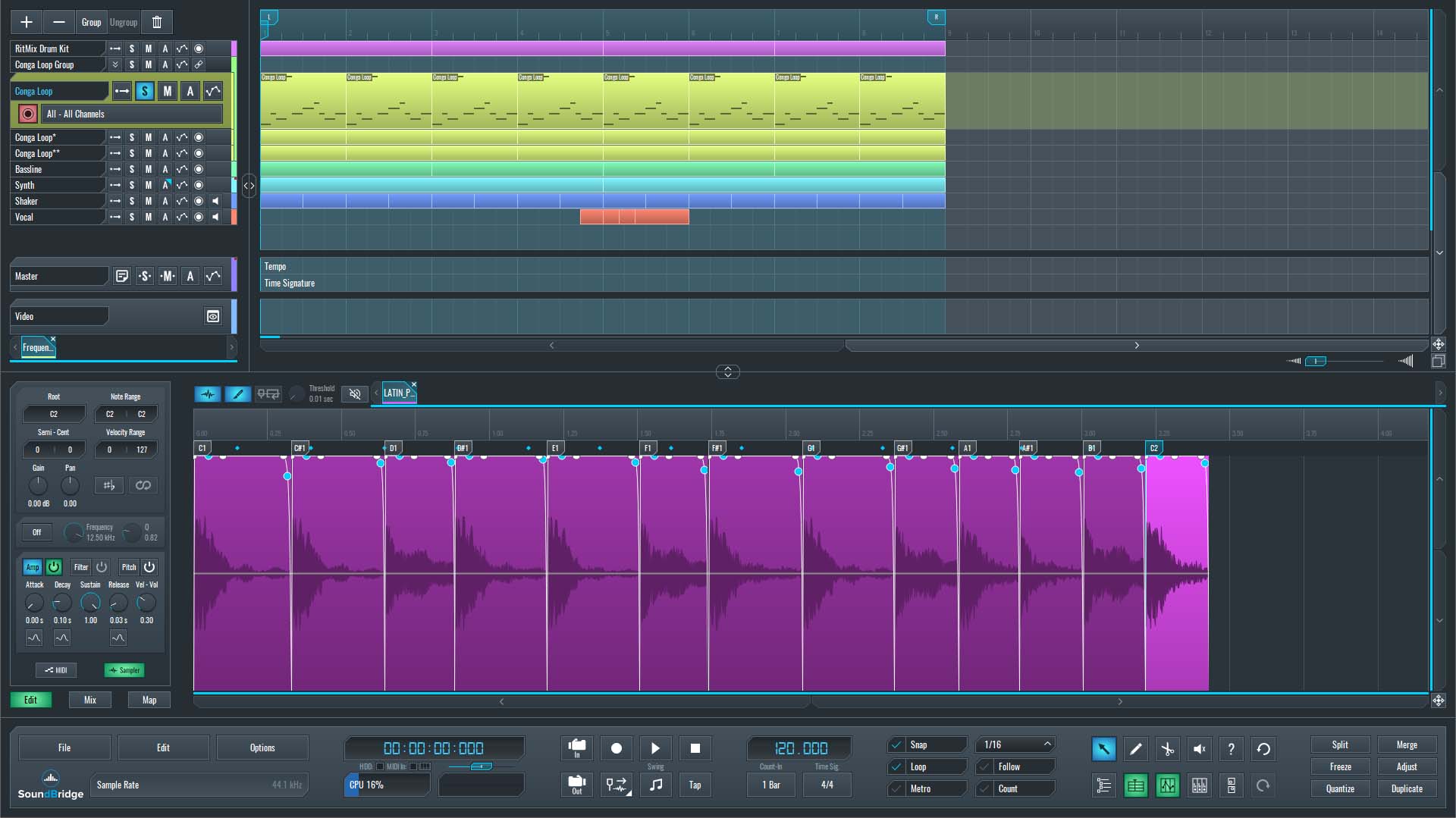Viewport: 1456px width, 818px height.
Task: Toggle the sequencer view icon
Action: click(x=1135, y=785)
